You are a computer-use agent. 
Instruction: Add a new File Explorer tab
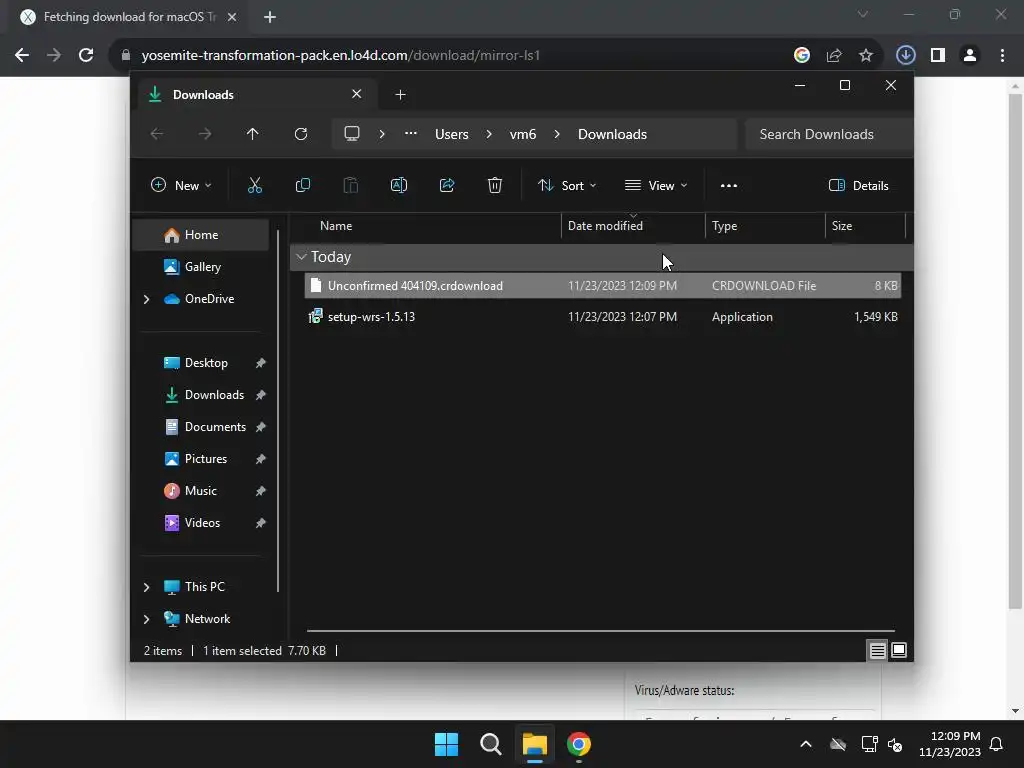(400, 95)
